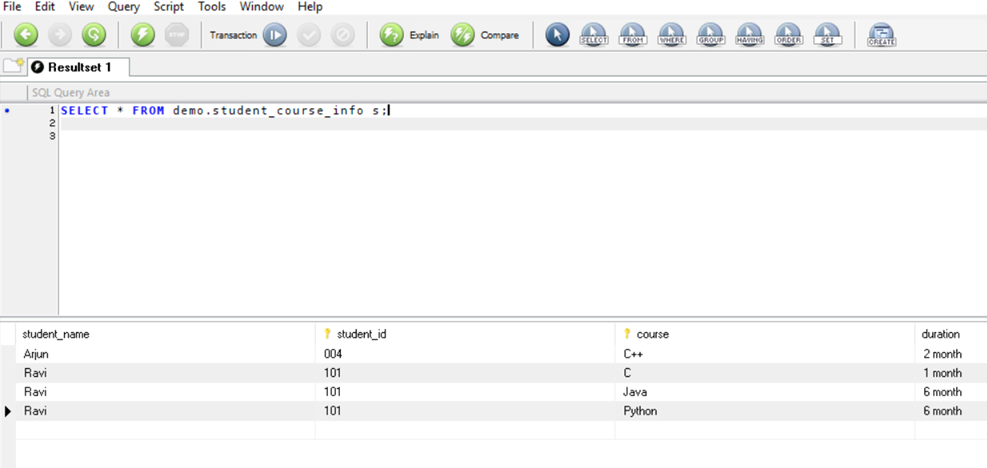Execute query with the lightning bolt button
The width and height of the screenshot is (987, 468).
[x=144, y=35]
